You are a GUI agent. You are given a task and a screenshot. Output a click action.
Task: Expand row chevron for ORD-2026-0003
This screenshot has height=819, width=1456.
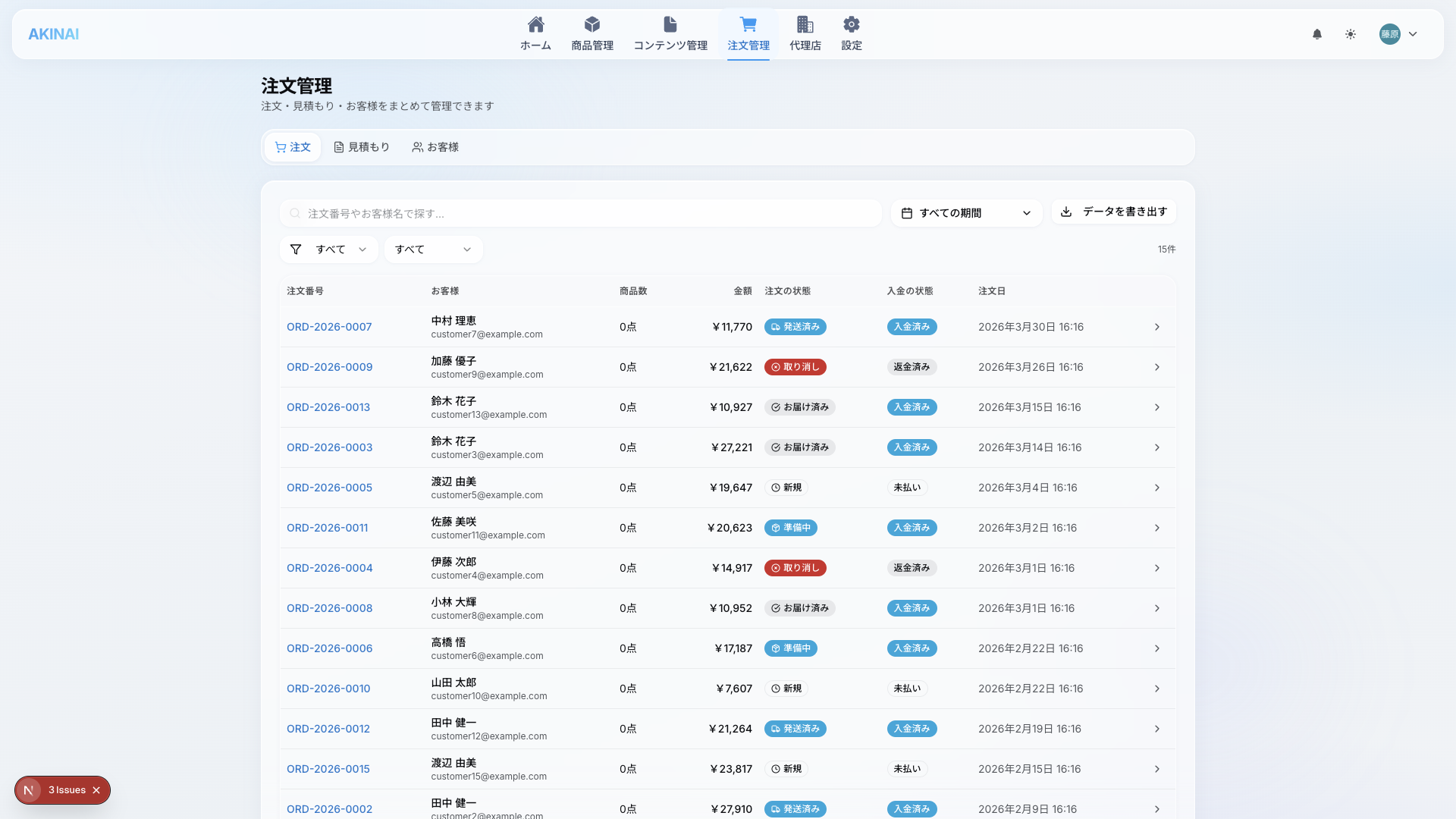click(x=1157, y=447)
